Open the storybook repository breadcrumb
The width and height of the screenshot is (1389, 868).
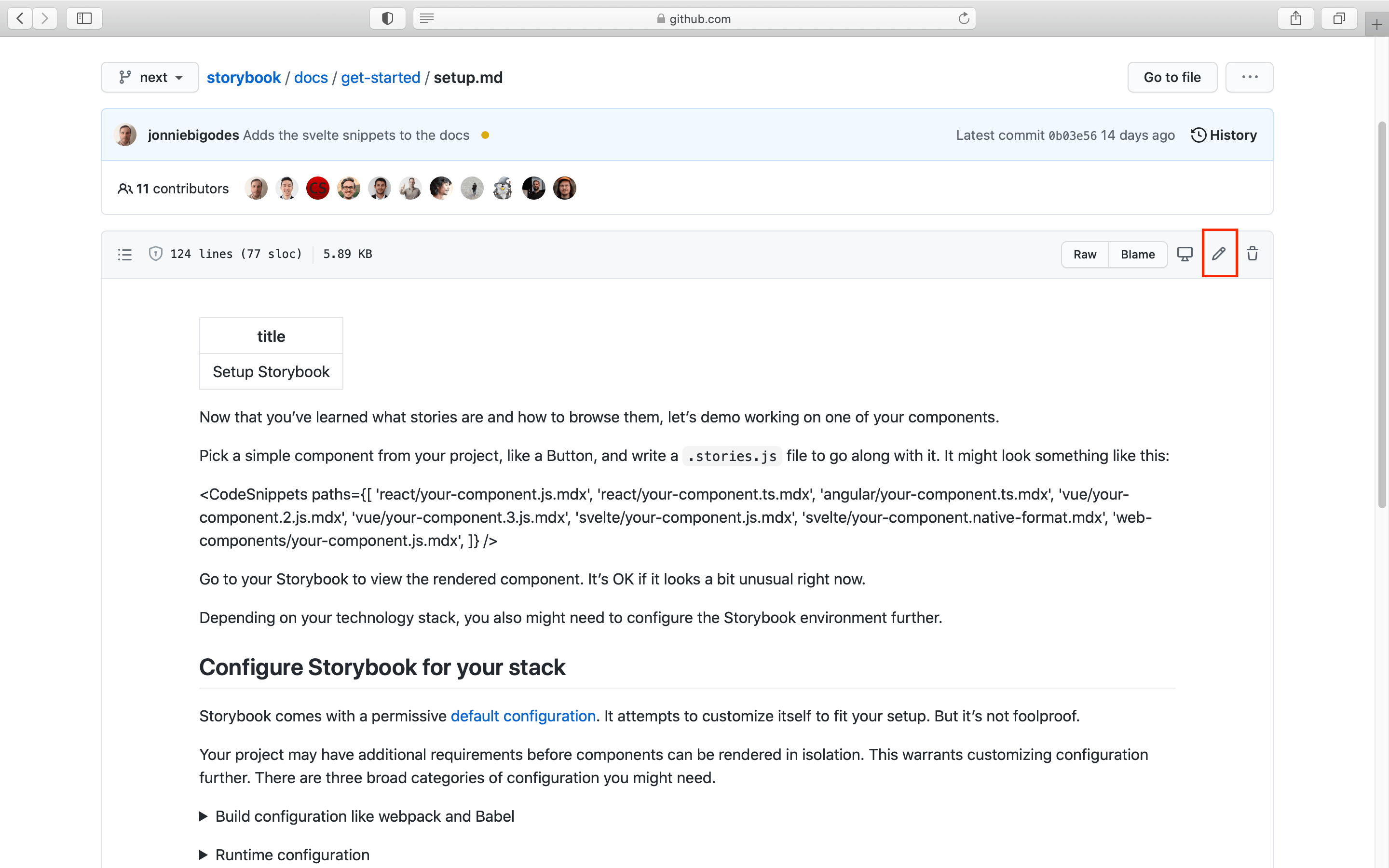coord(244,78)
